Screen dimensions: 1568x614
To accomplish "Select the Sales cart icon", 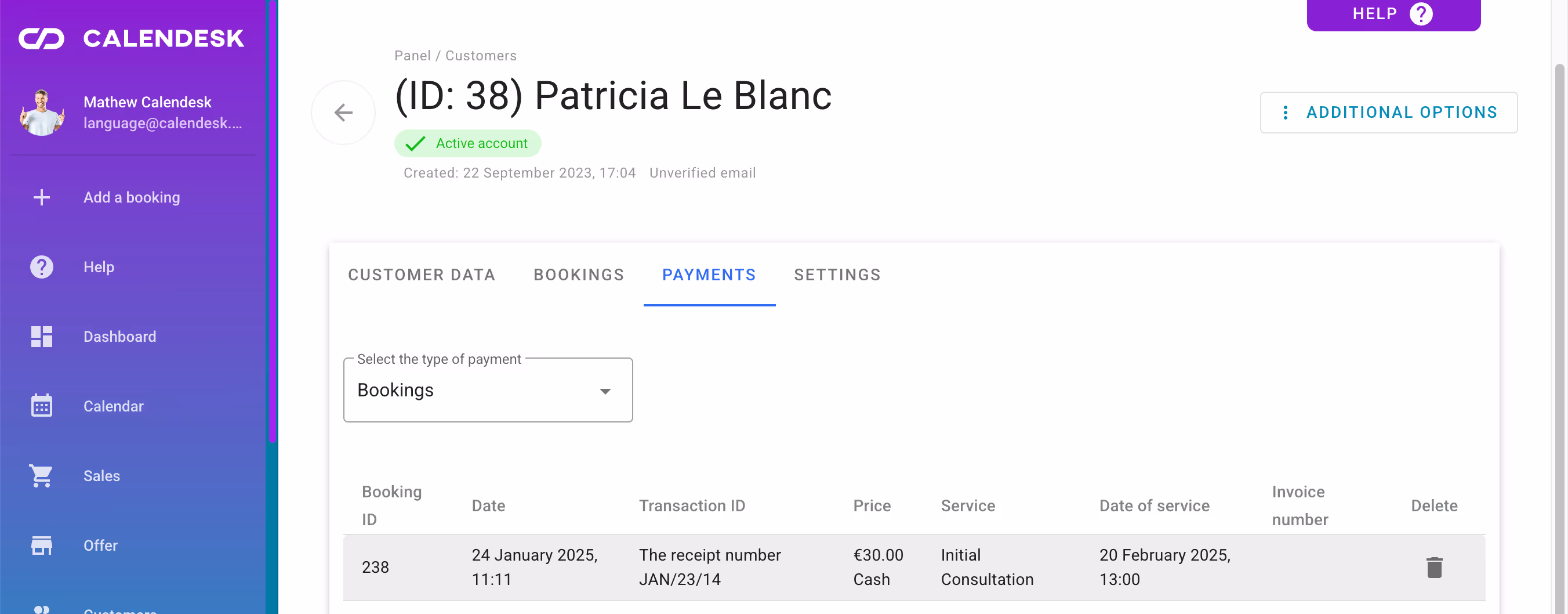I will click(41, 476).
